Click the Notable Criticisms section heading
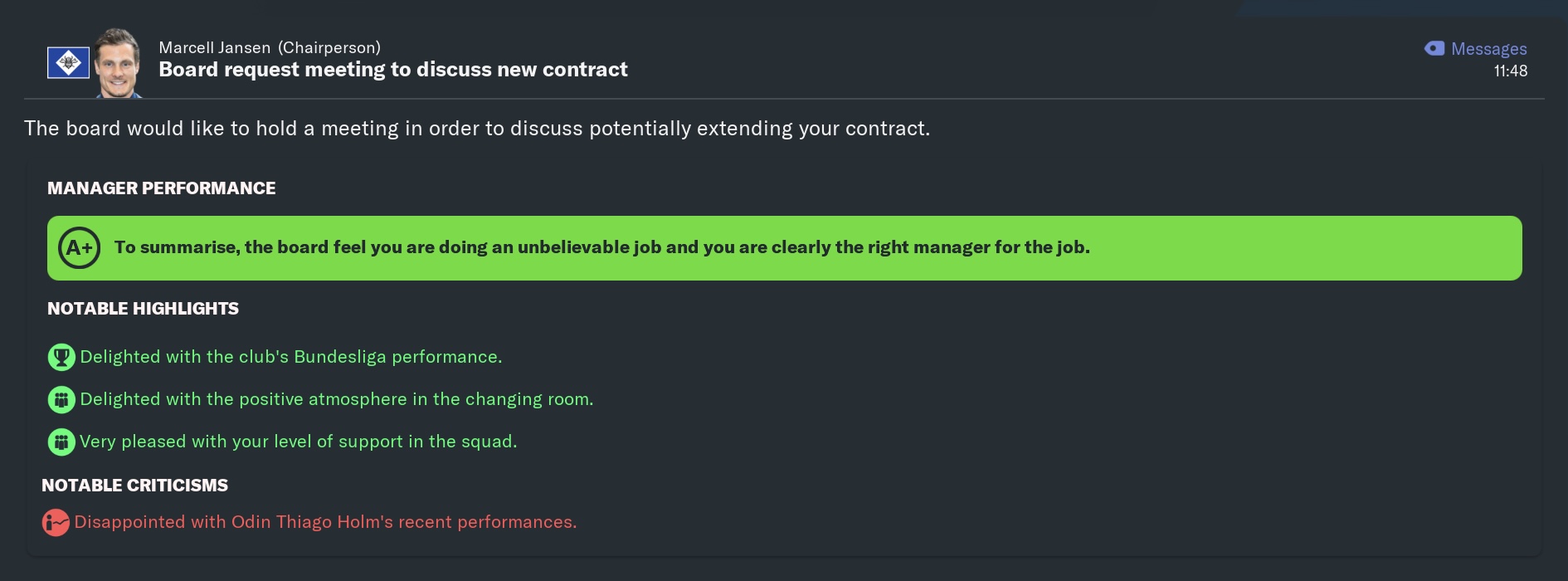This screenshot has width=1568, height=581. click(x=134, y=486)
